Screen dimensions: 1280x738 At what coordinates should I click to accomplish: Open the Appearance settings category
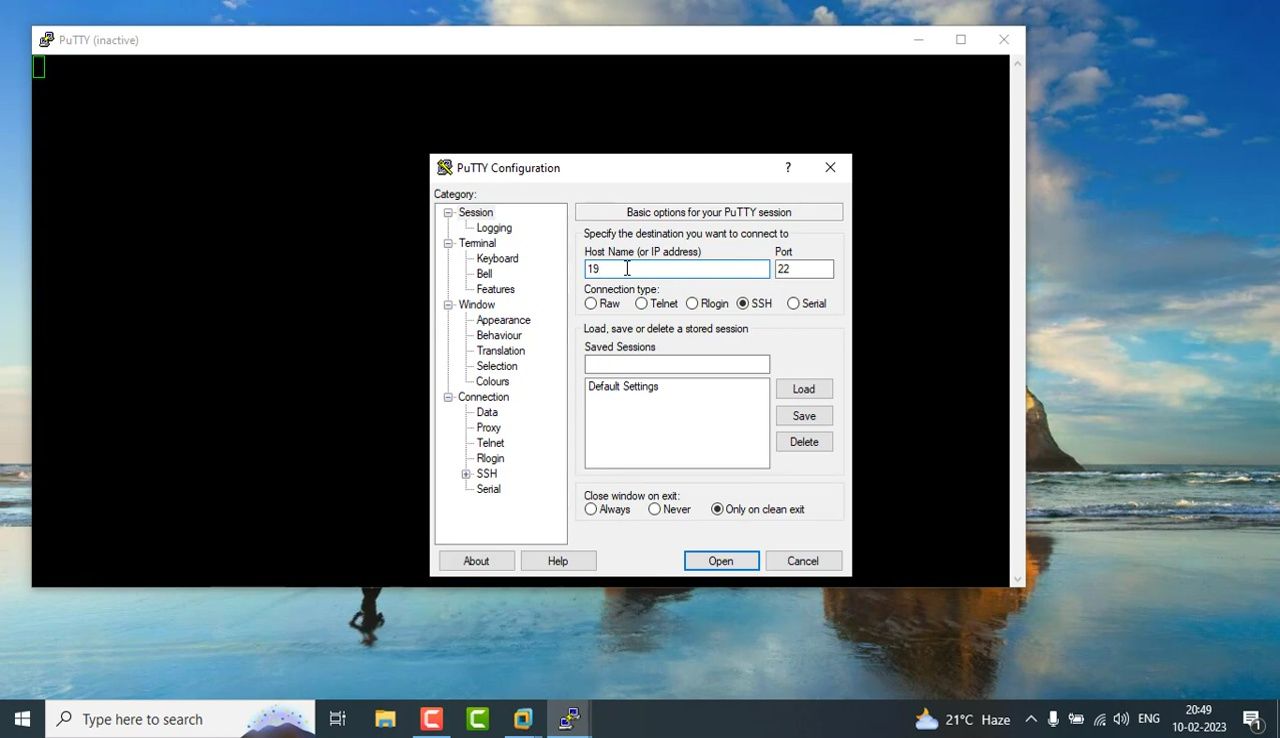pos(503,320)
